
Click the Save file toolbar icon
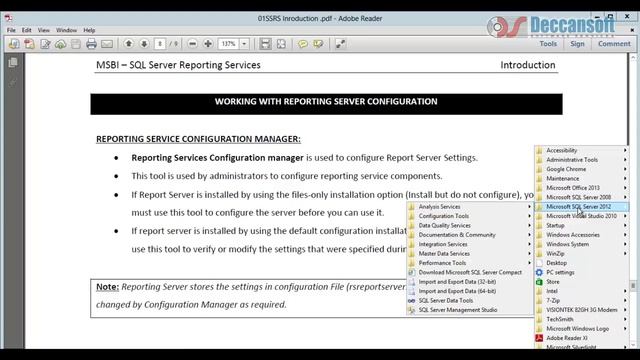pos(76,44)
